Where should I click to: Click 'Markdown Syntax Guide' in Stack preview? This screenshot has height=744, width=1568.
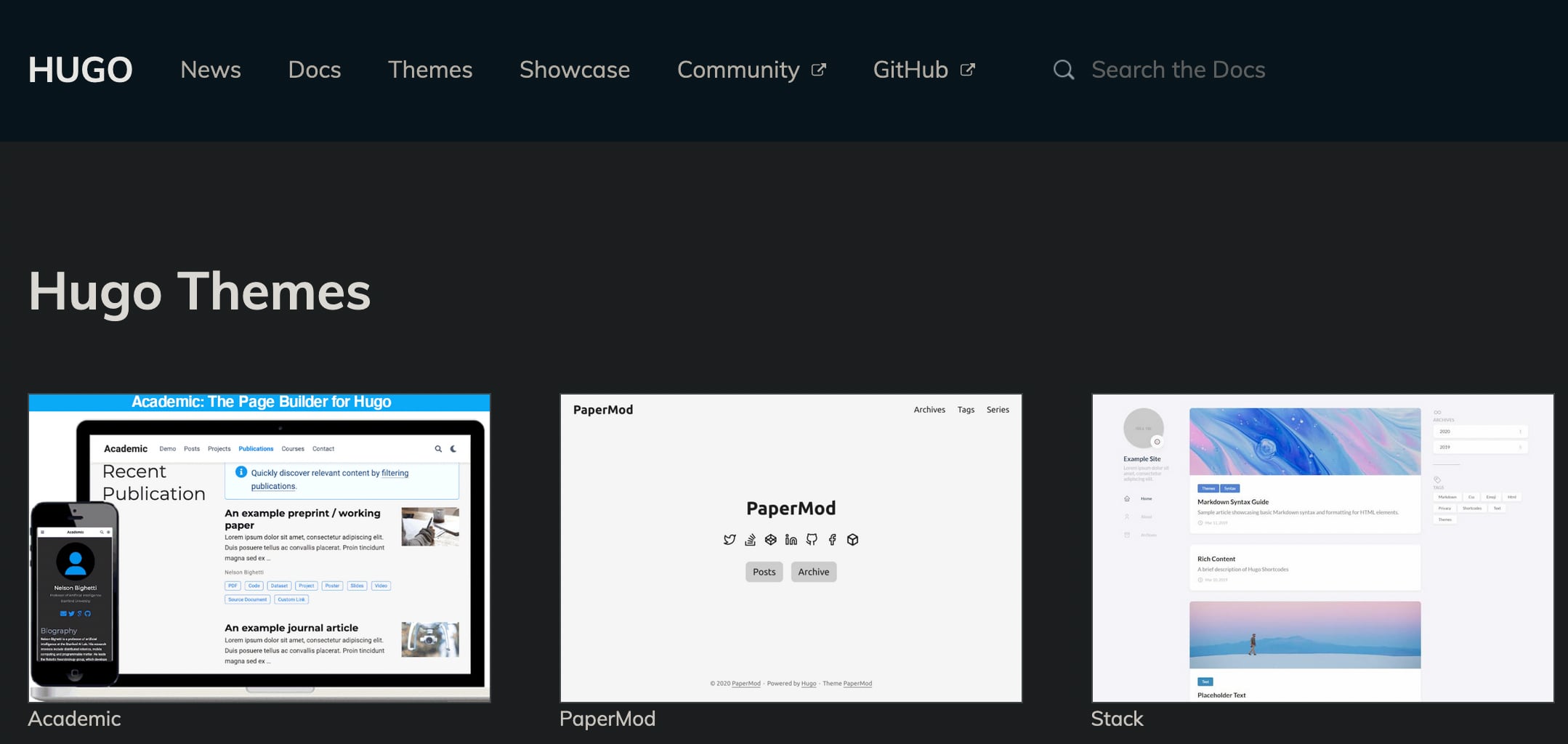click(x=1233, y=502)
